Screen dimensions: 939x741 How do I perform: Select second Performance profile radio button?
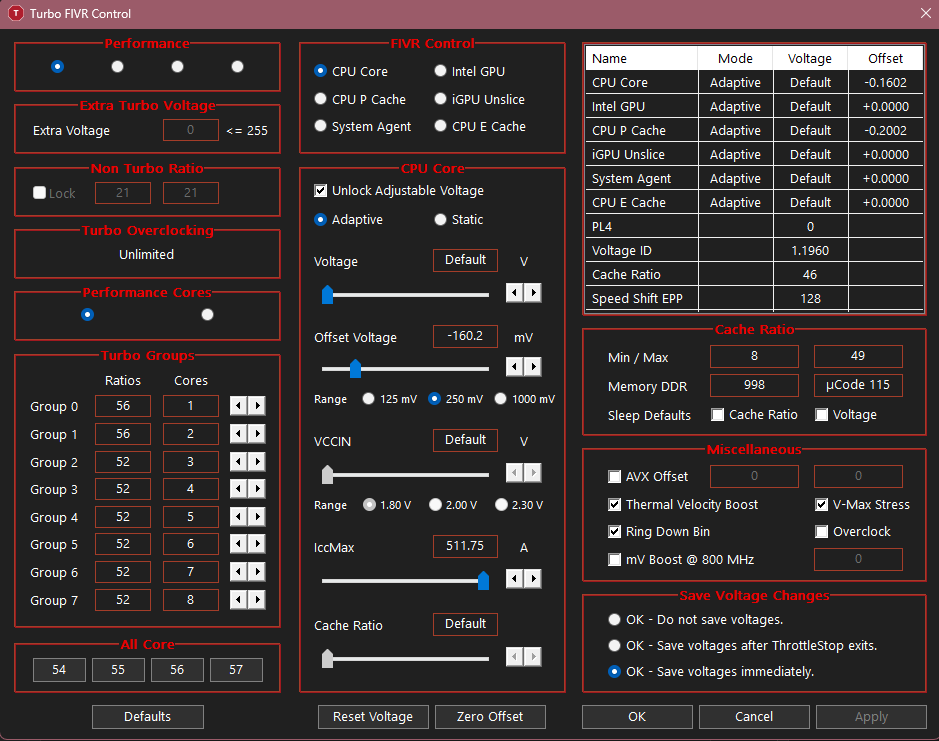click(x=117, y=66)
